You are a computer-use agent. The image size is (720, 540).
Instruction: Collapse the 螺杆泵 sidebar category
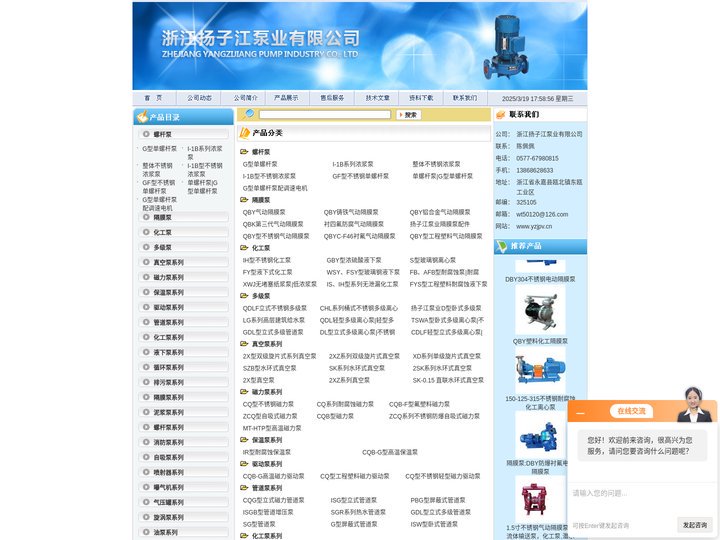point(183,134)
